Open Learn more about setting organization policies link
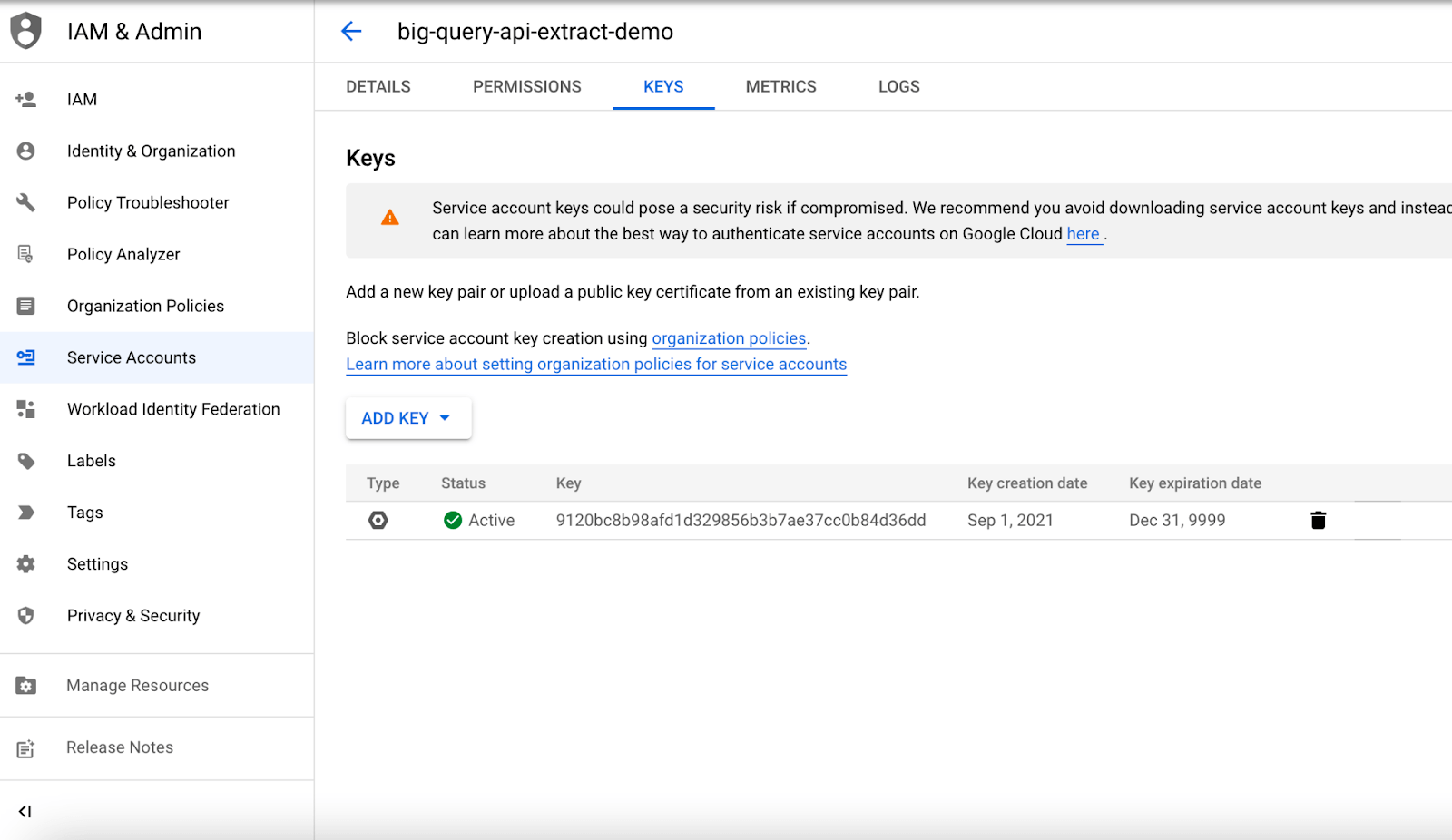Image resolution: width=1452 pixels, height=840 pixels. 596,365
